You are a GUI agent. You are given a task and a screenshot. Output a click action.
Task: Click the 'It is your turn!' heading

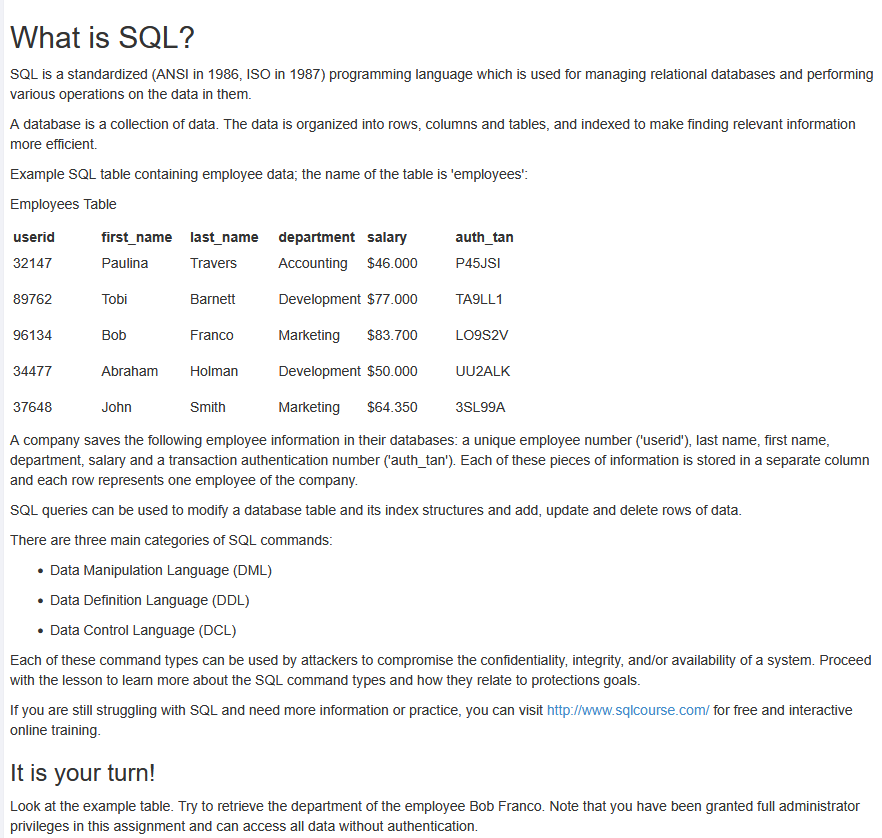click(x=83, y=773)
